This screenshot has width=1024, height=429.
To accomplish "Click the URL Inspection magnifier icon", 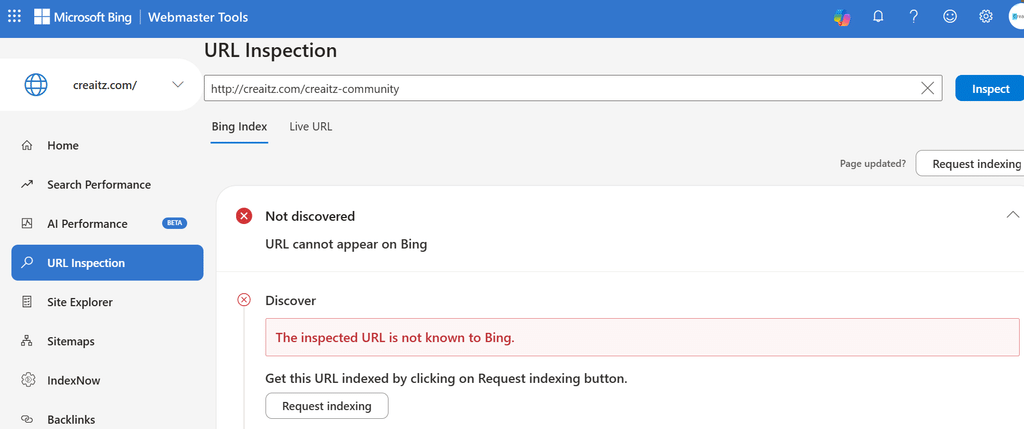I will click(x=27, y=263).
